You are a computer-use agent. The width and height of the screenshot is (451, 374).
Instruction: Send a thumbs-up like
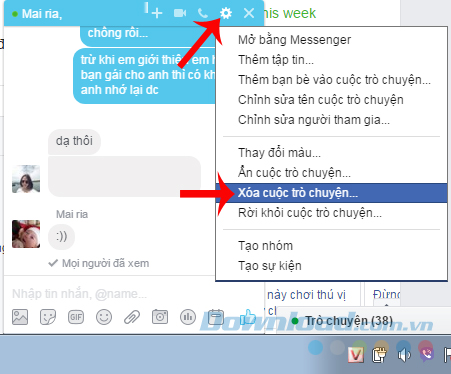tap(247, 317)
